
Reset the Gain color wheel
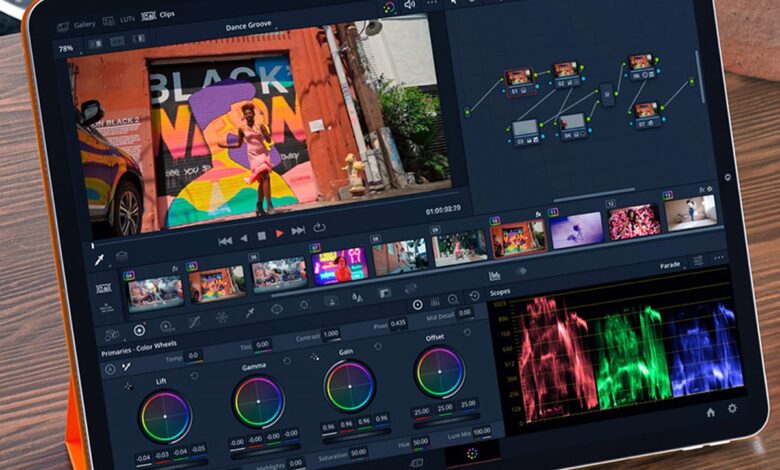click(378, 346)
